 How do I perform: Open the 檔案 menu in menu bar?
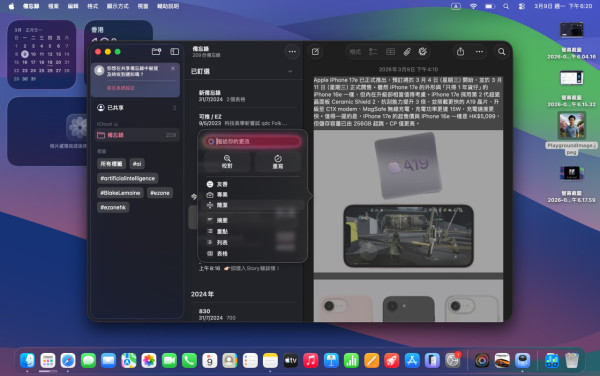click(54, 6)
